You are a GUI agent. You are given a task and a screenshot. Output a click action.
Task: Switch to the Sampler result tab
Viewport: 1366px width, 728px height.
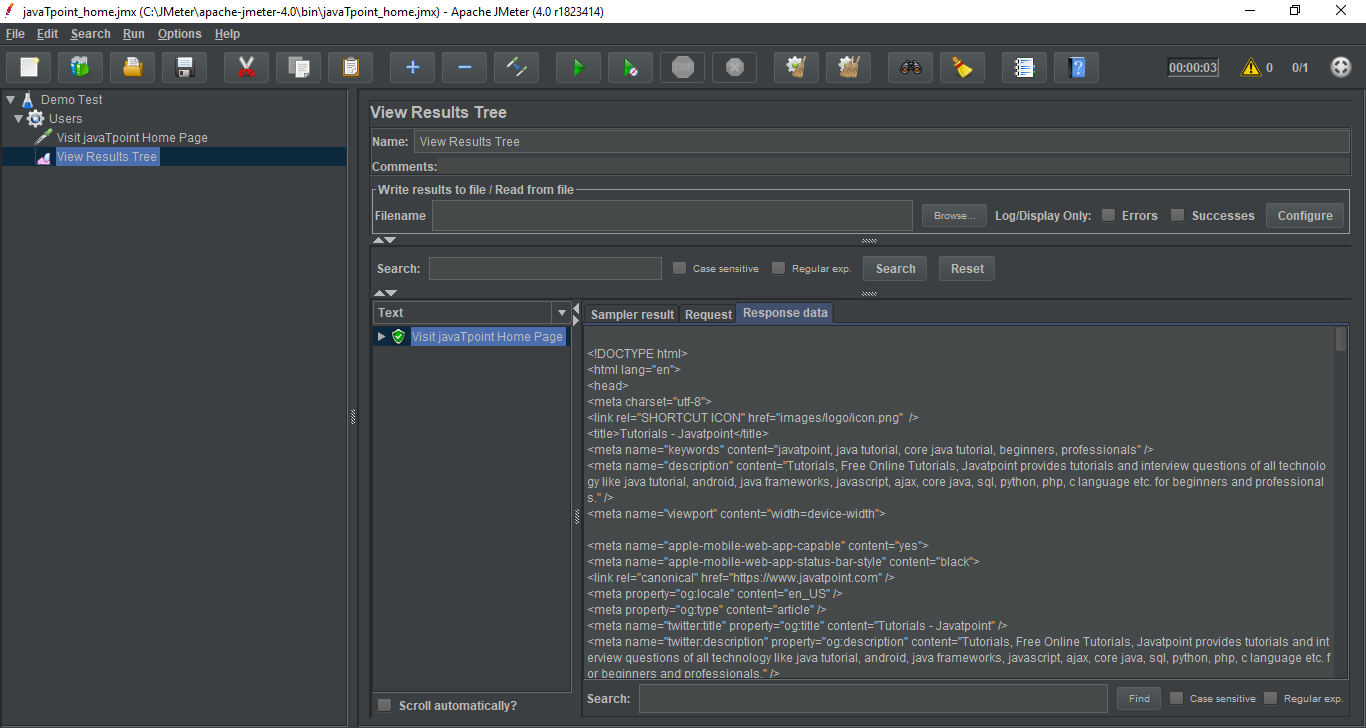[x=632, y=314]
